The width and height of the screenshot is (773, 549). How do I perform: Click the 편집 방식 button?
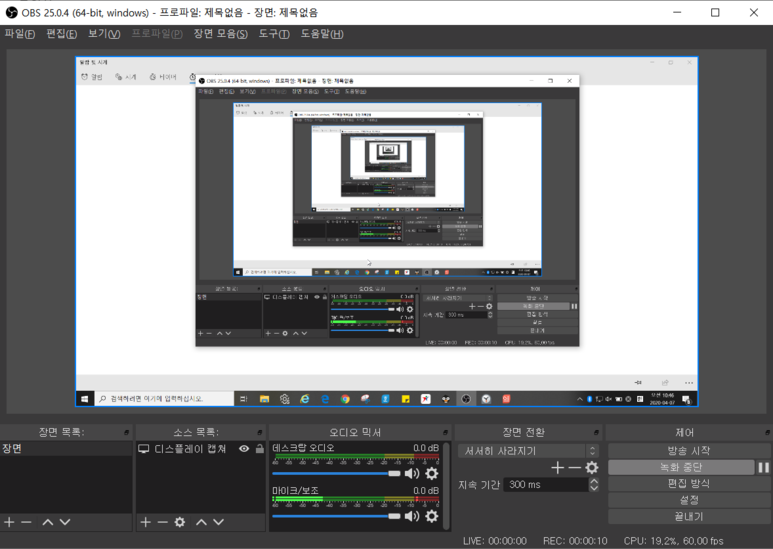[689, 483]
